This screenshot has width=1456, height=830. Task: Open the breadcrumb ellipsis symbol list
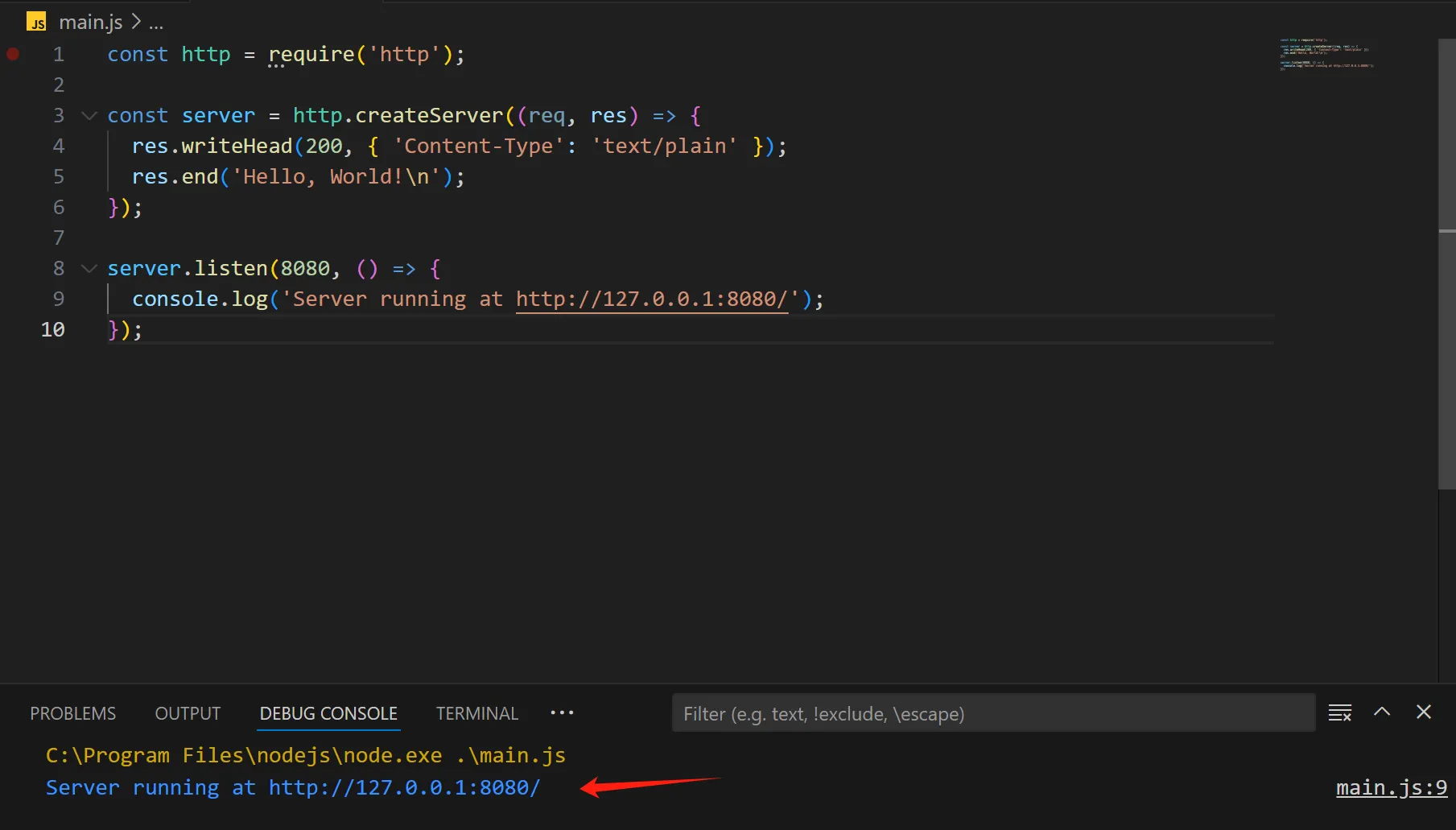coord(156,23)
